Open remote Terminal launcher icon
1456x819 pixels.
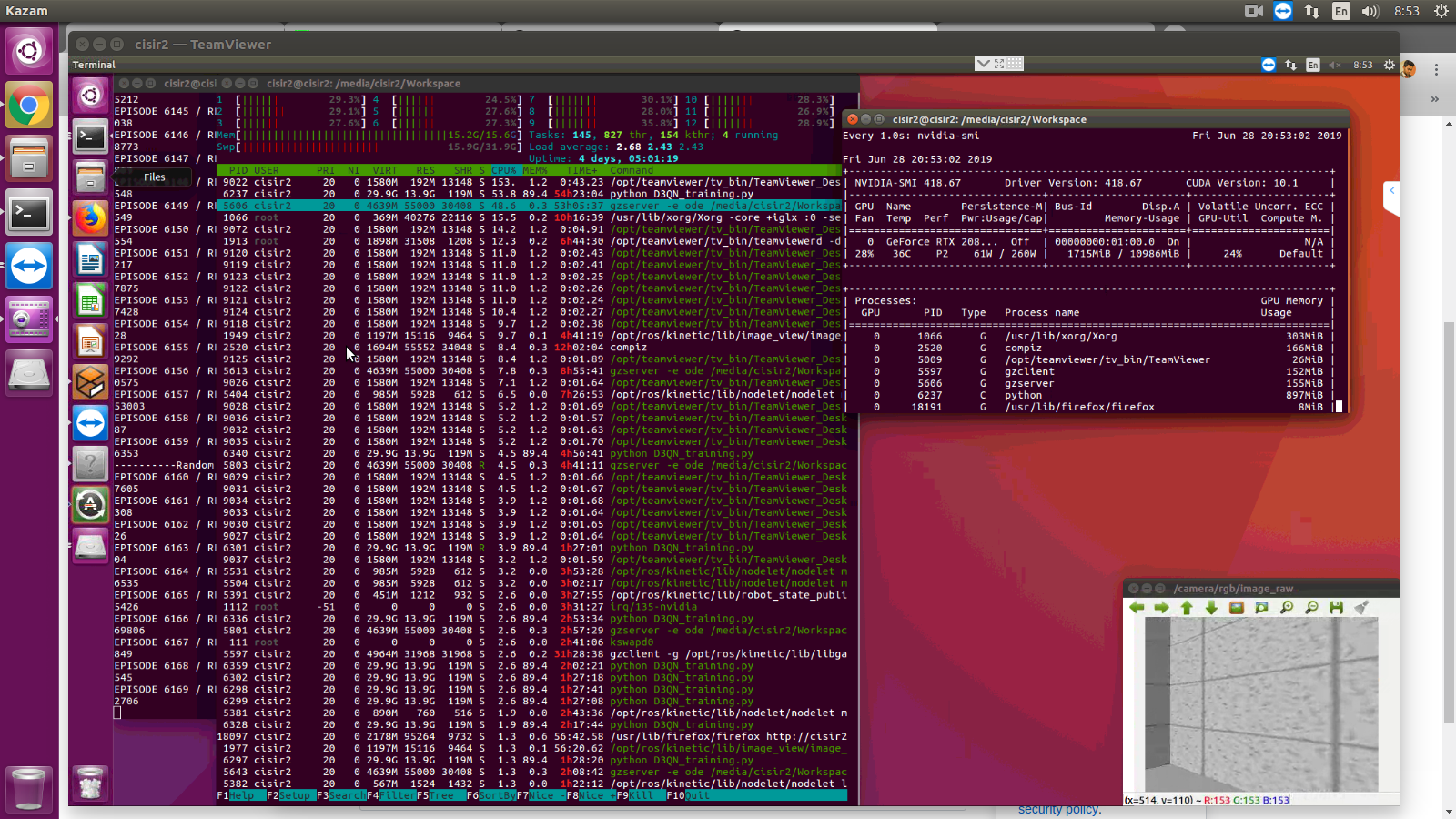(90, 136)
